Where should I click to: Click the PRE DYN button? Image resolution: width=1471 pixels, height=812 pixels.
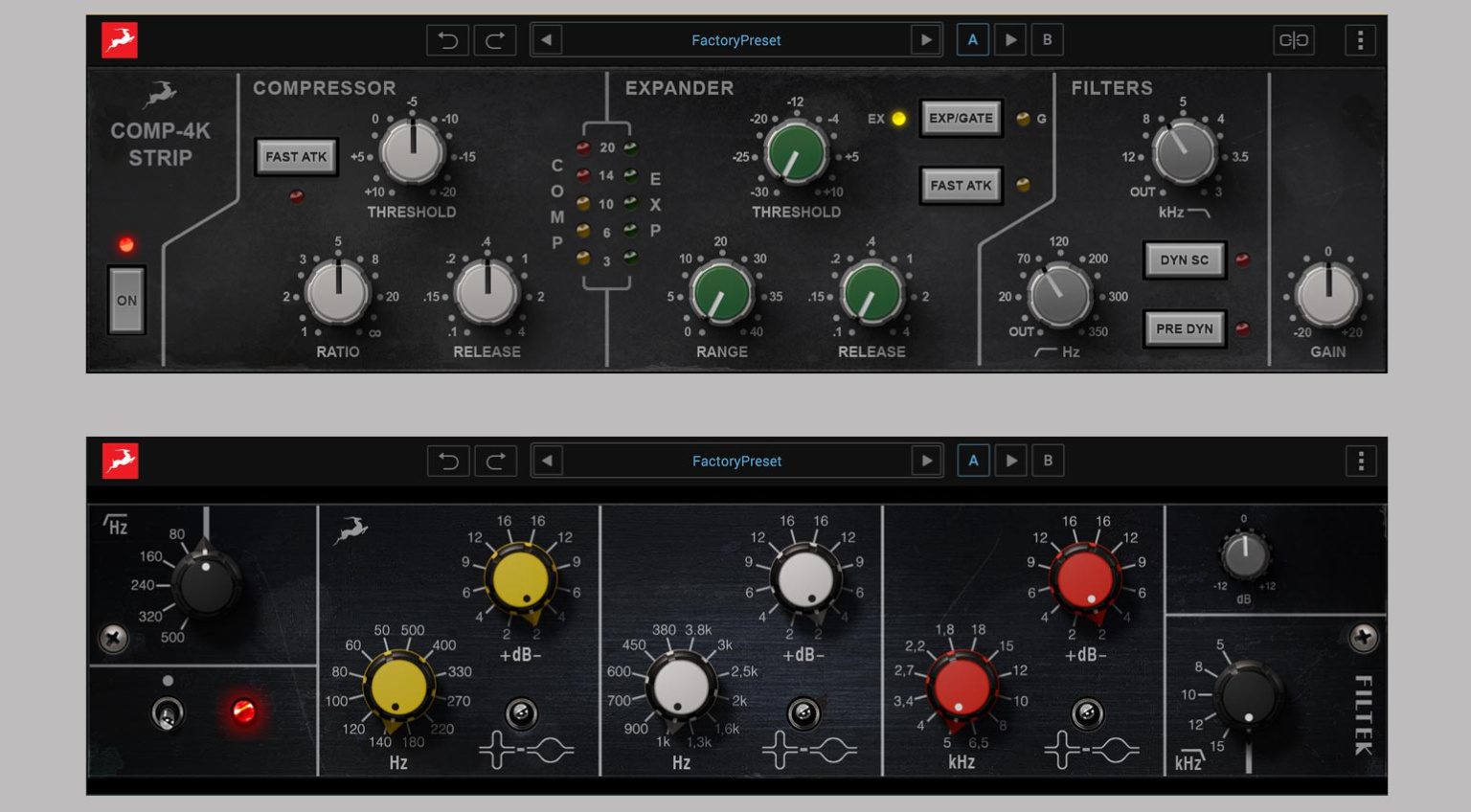[1185, 327]
